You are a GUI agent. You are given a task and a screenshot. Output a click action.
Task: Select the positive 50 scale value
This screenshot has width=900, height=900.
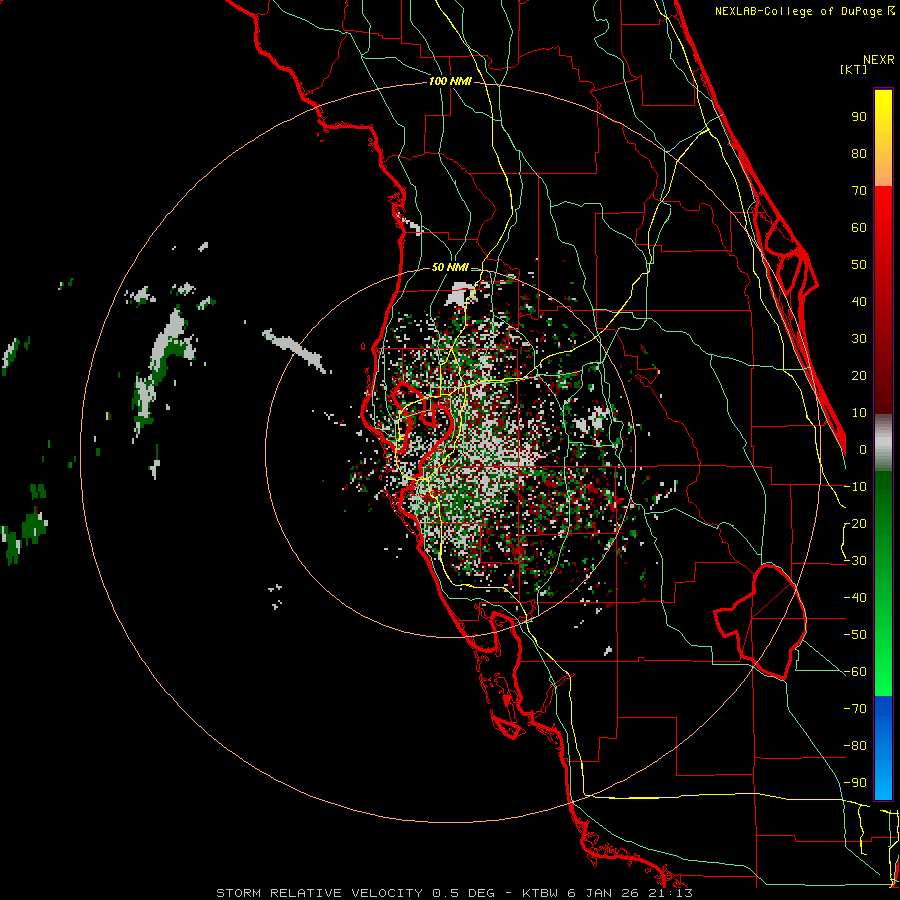point(859,265)
